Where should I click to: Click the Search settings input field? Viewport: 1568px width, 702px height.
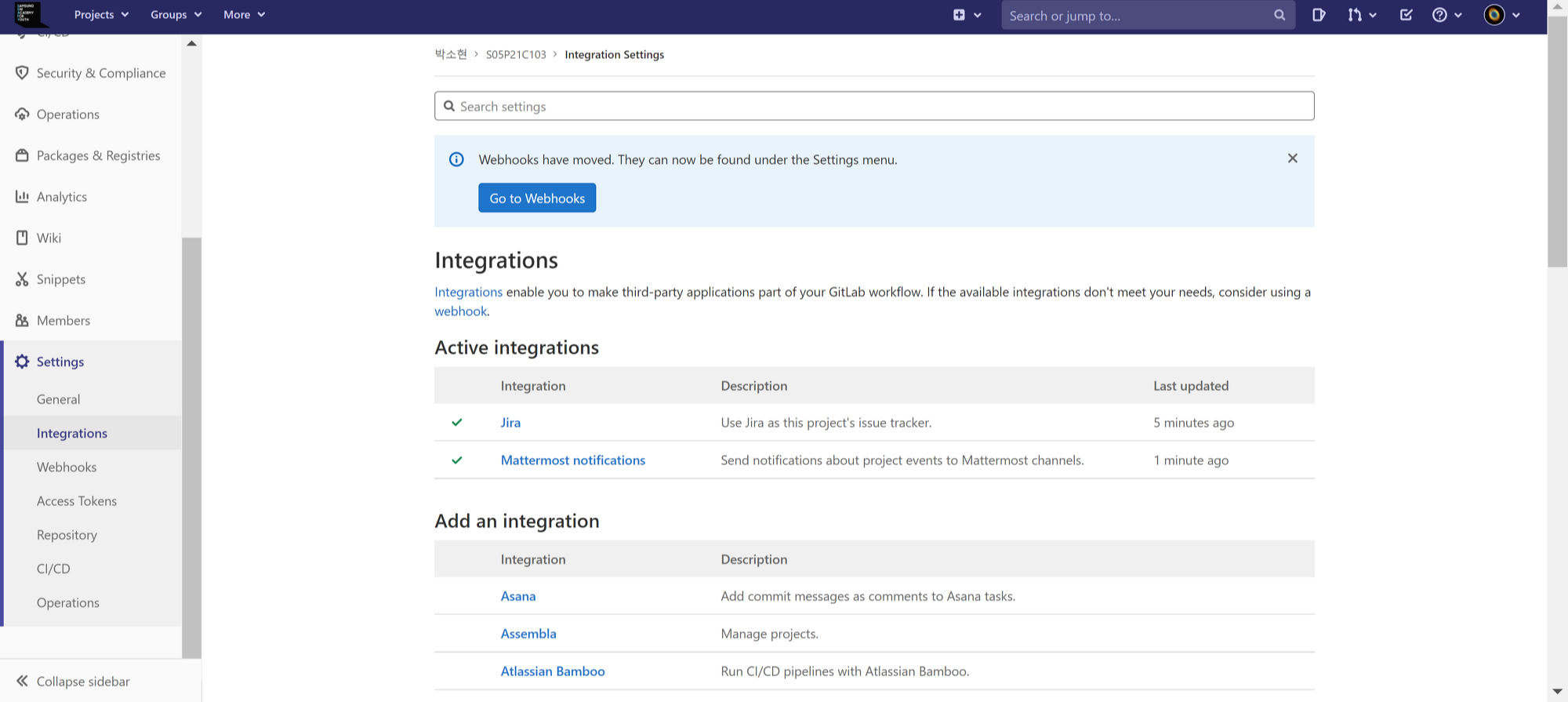(x=874, y=106)
